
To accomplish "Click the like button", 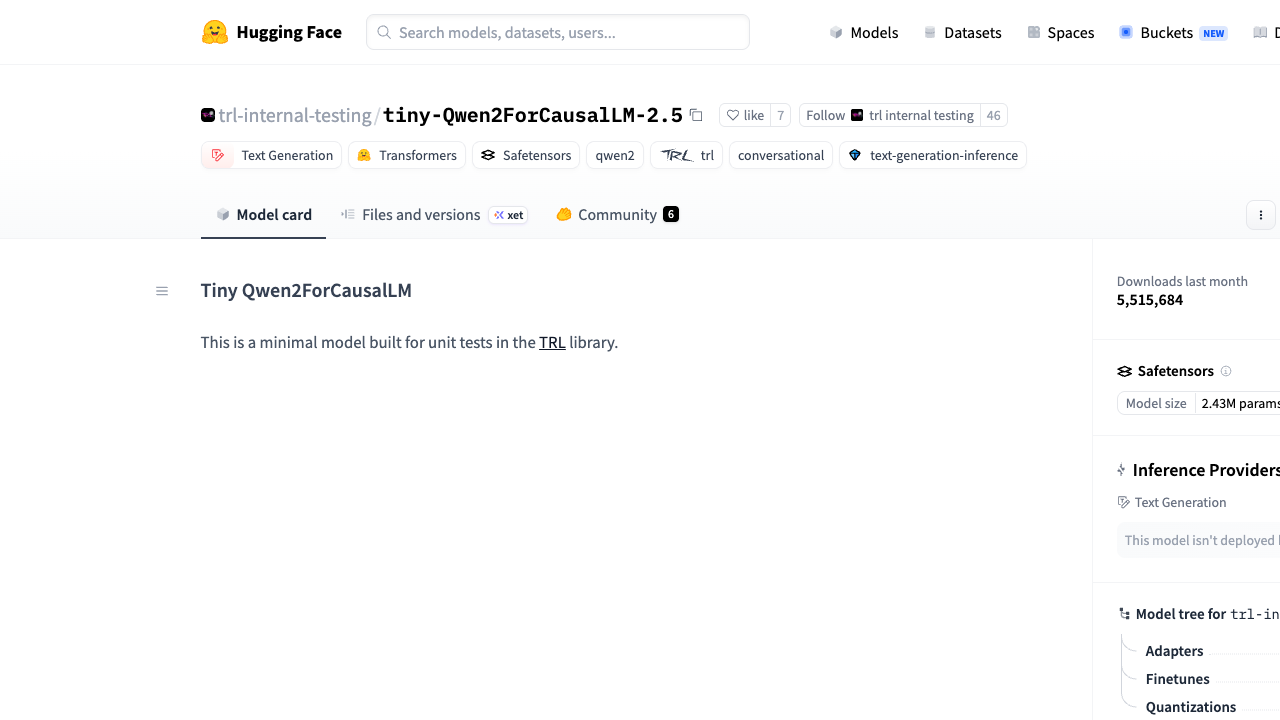I will 744,115.
